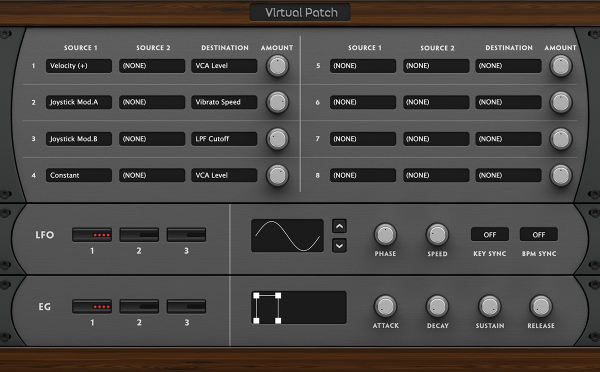This screenshot has width=600, height=372.
Task: Open patch 3 Destination LPF Cutoff dropdown
Action: pos(224,139)
